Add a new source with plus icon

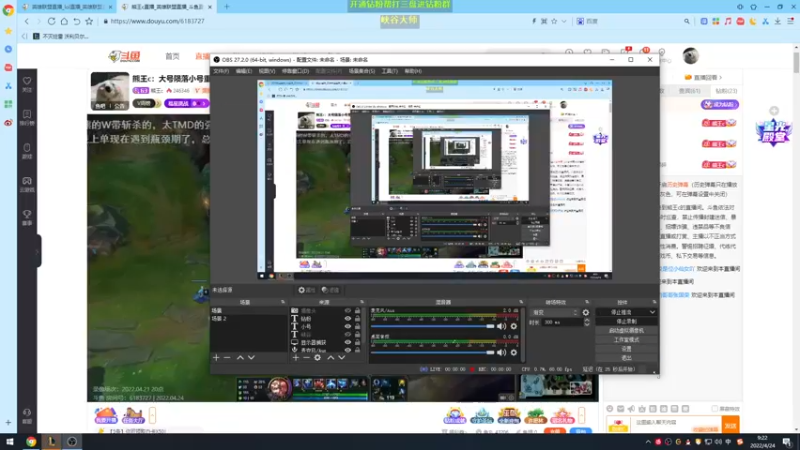point(295,358)
